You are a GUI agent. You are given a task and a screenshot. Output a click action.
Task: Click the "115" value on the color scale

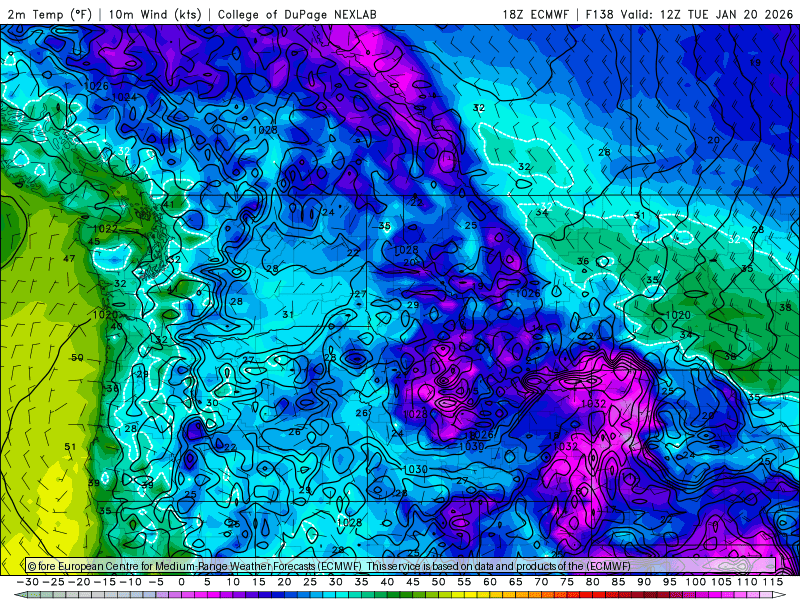click(773, 582)
